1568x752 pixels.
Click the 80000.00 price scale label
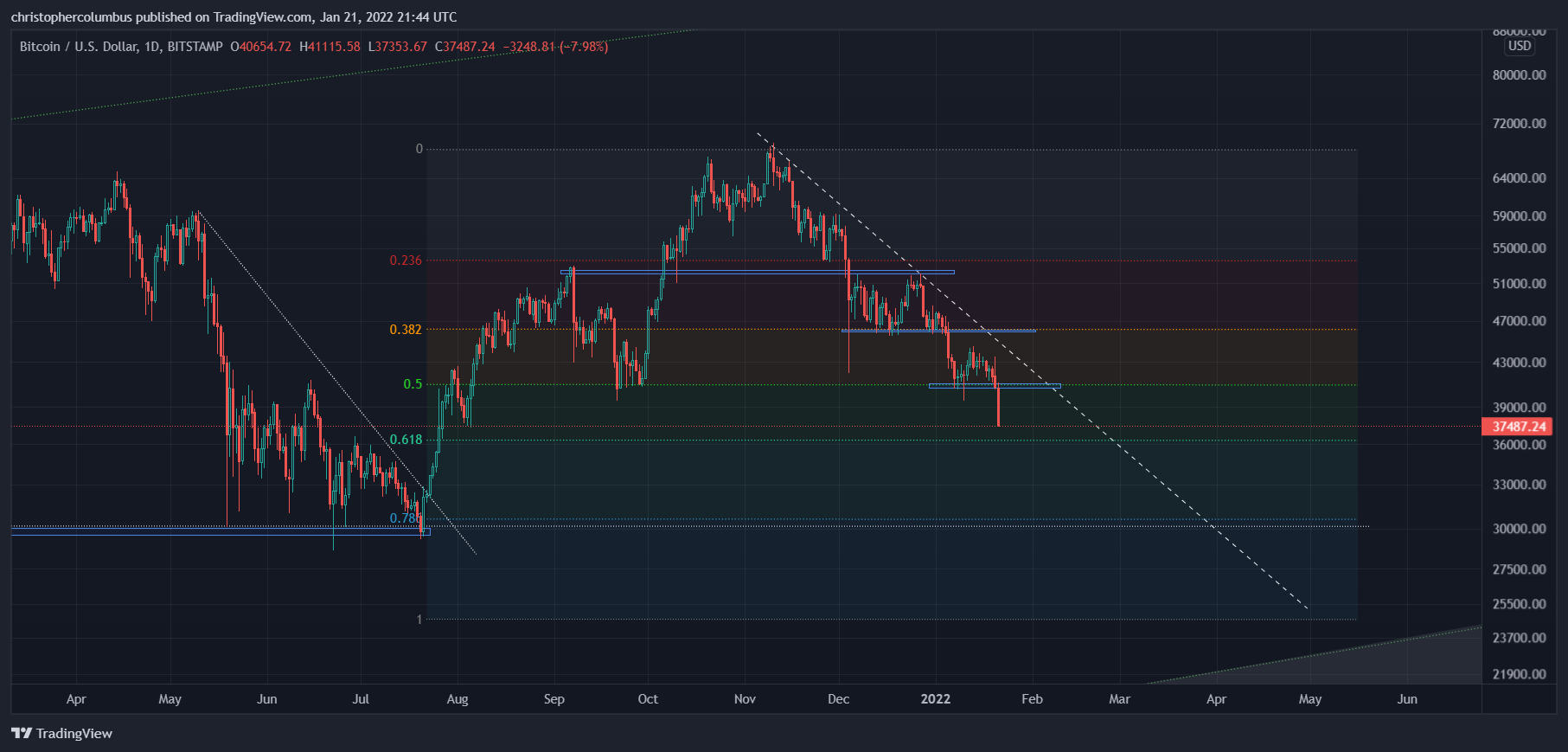[1519, 75]
